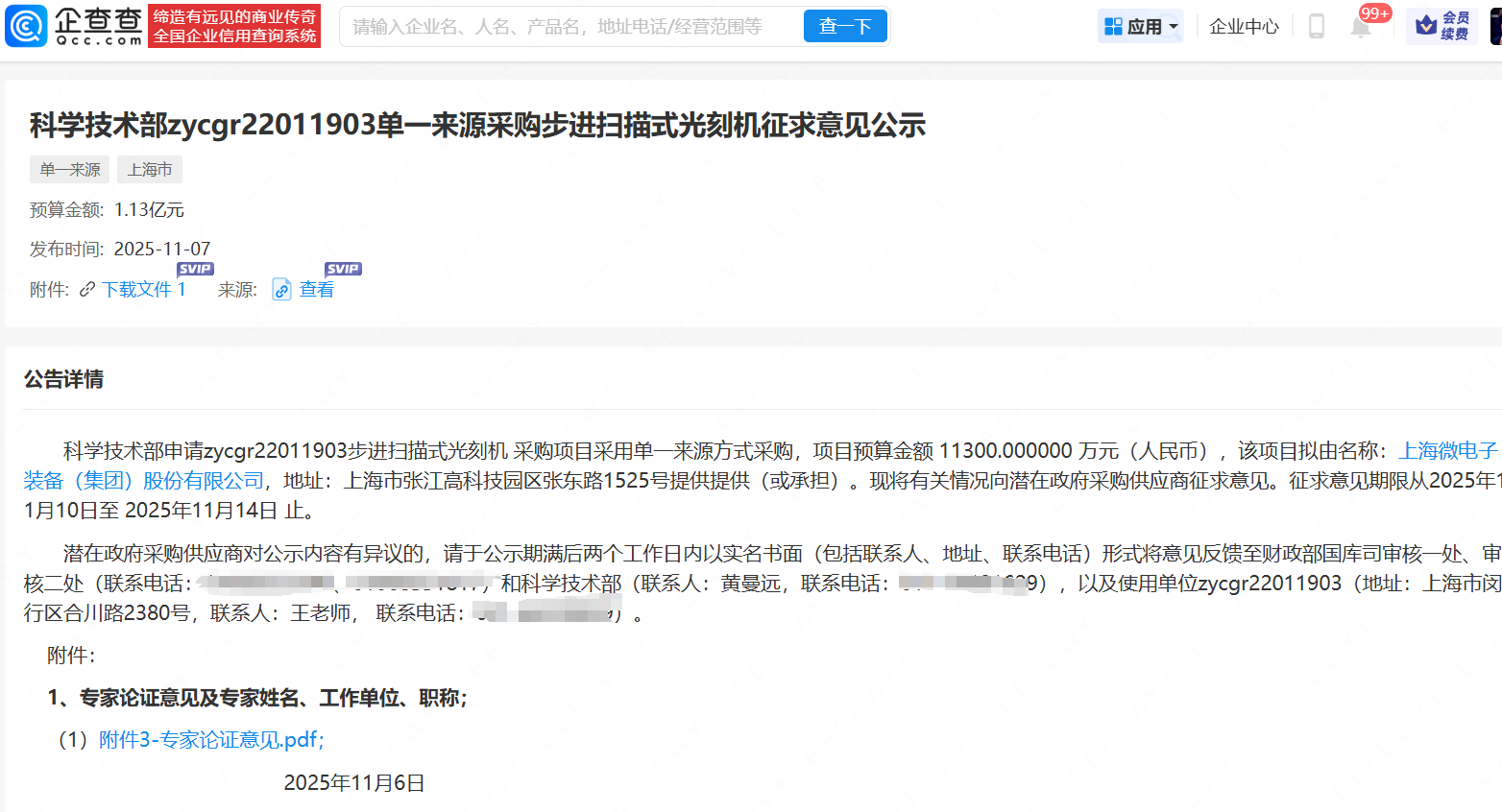1502x812 pixels.
Task: Click the 企查查 logo icon
Action: [25, 25]
